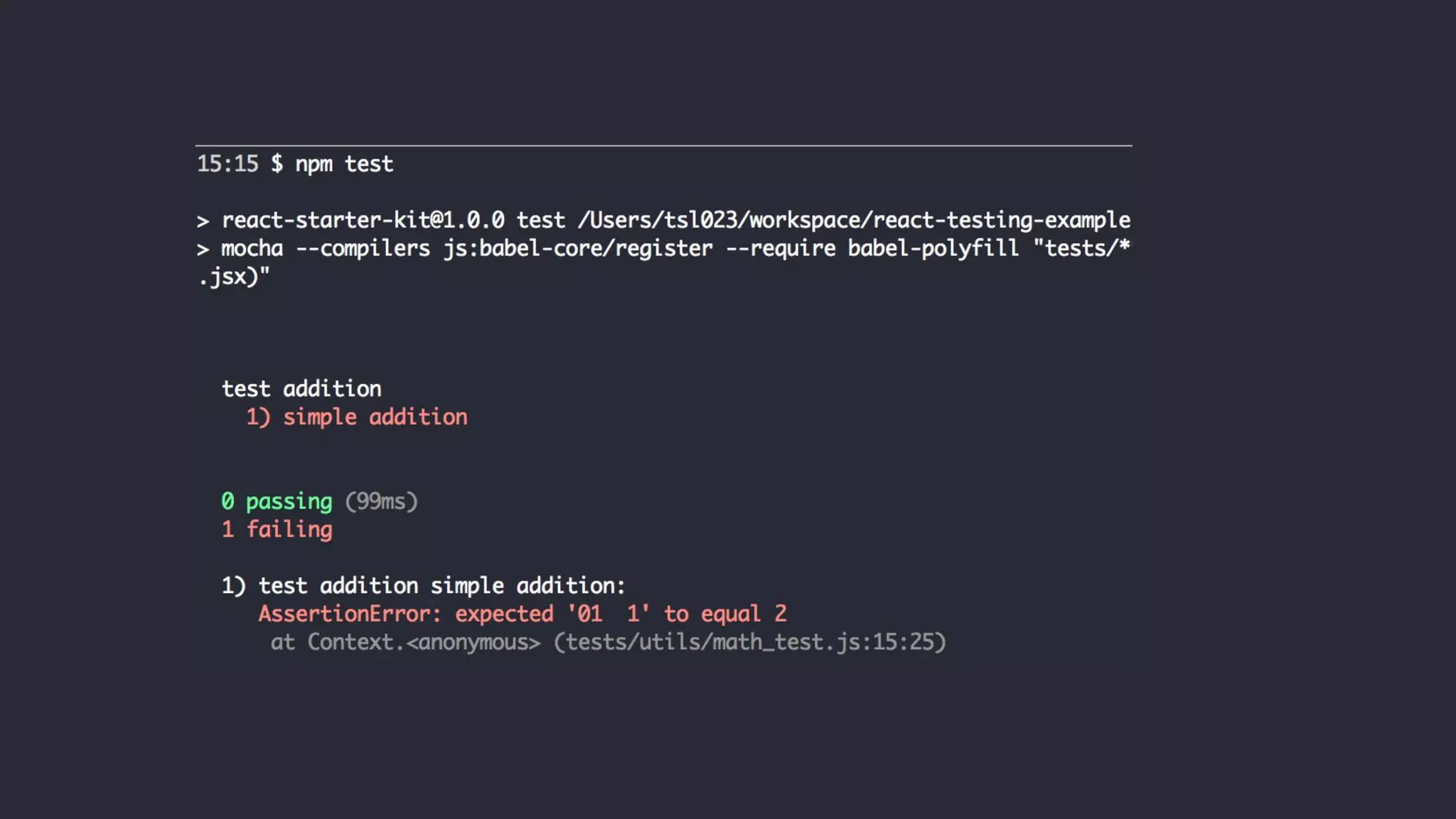The image size is (1456, 819).
Task: Click the "test addition" suite heading
Action: coord(301,389)
